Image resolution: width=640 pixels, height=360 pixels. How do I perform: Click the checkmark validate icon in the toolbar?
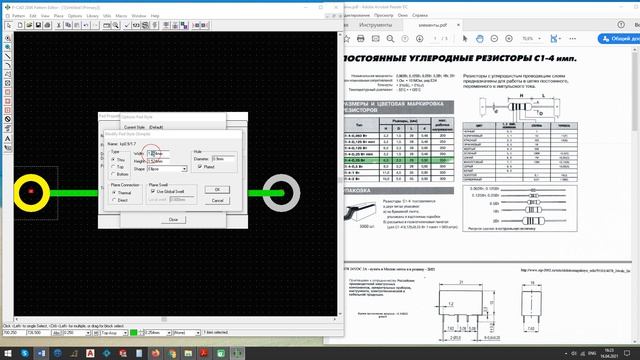[127, 25]
